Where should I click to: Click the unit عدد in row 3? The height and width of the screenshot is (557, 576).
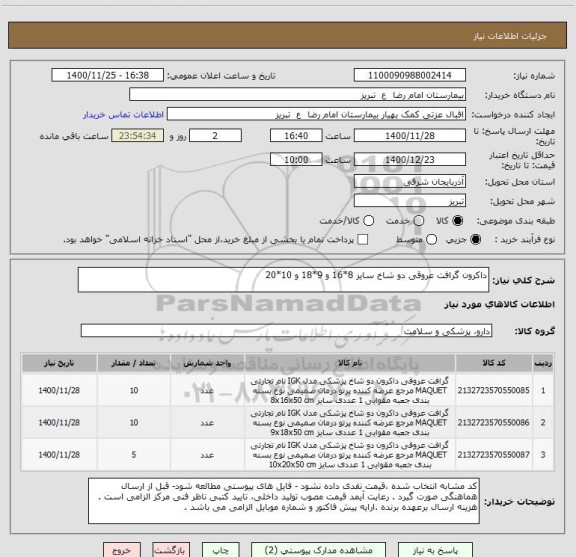pos(207,455)
